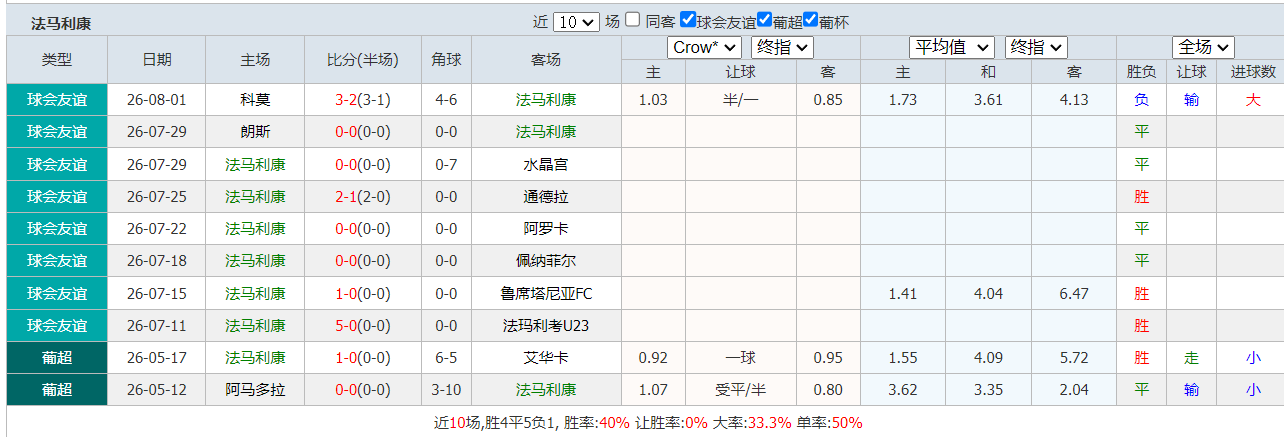Click the 类型 column header
Image resolution: width=1284 pixels, height=437 pixels.
tap(57, 59)
